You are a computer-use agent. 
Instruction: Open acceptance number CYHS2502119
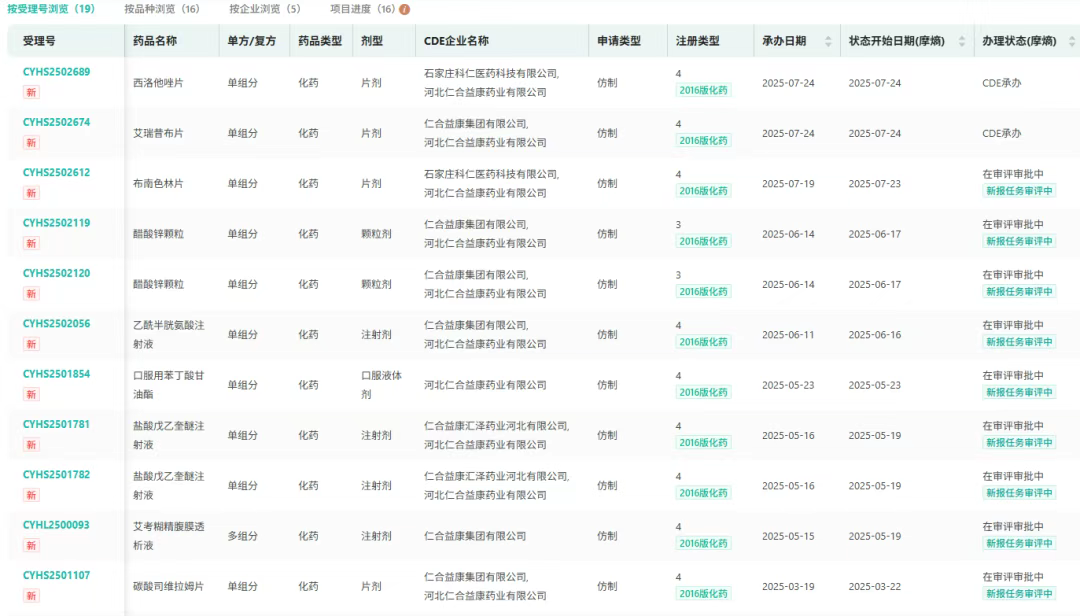coord(56,223)
